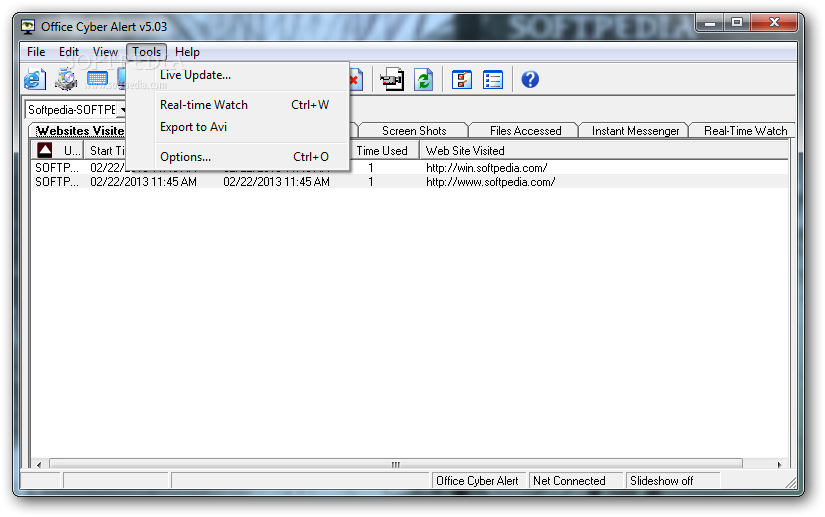Viewport: 825px width, 517px height.
Task: Minimize the Office Cyber Alert window
Action: click(x=710, y=23)
